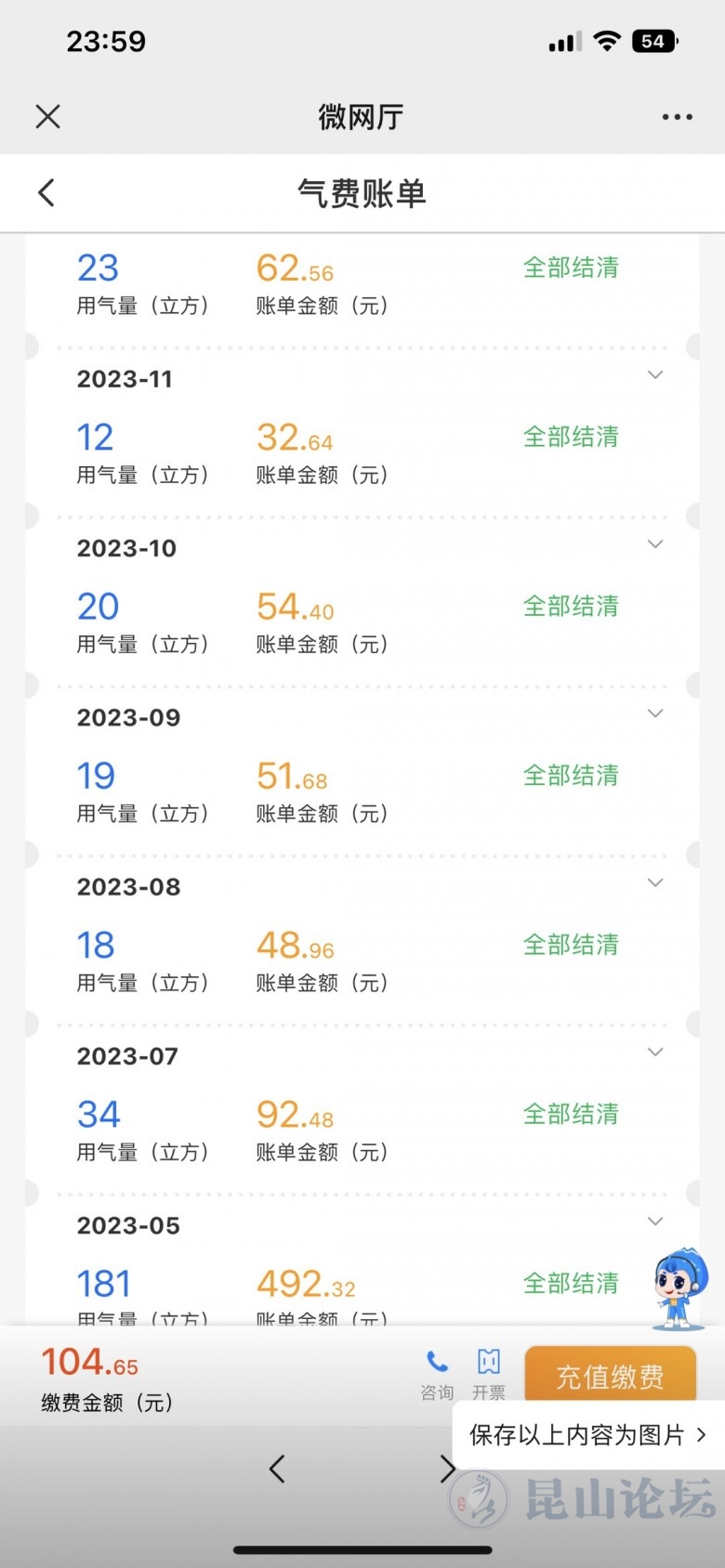Tap 保存以上内容为图片 link

pyautogui.click(x=587, y=1435)
